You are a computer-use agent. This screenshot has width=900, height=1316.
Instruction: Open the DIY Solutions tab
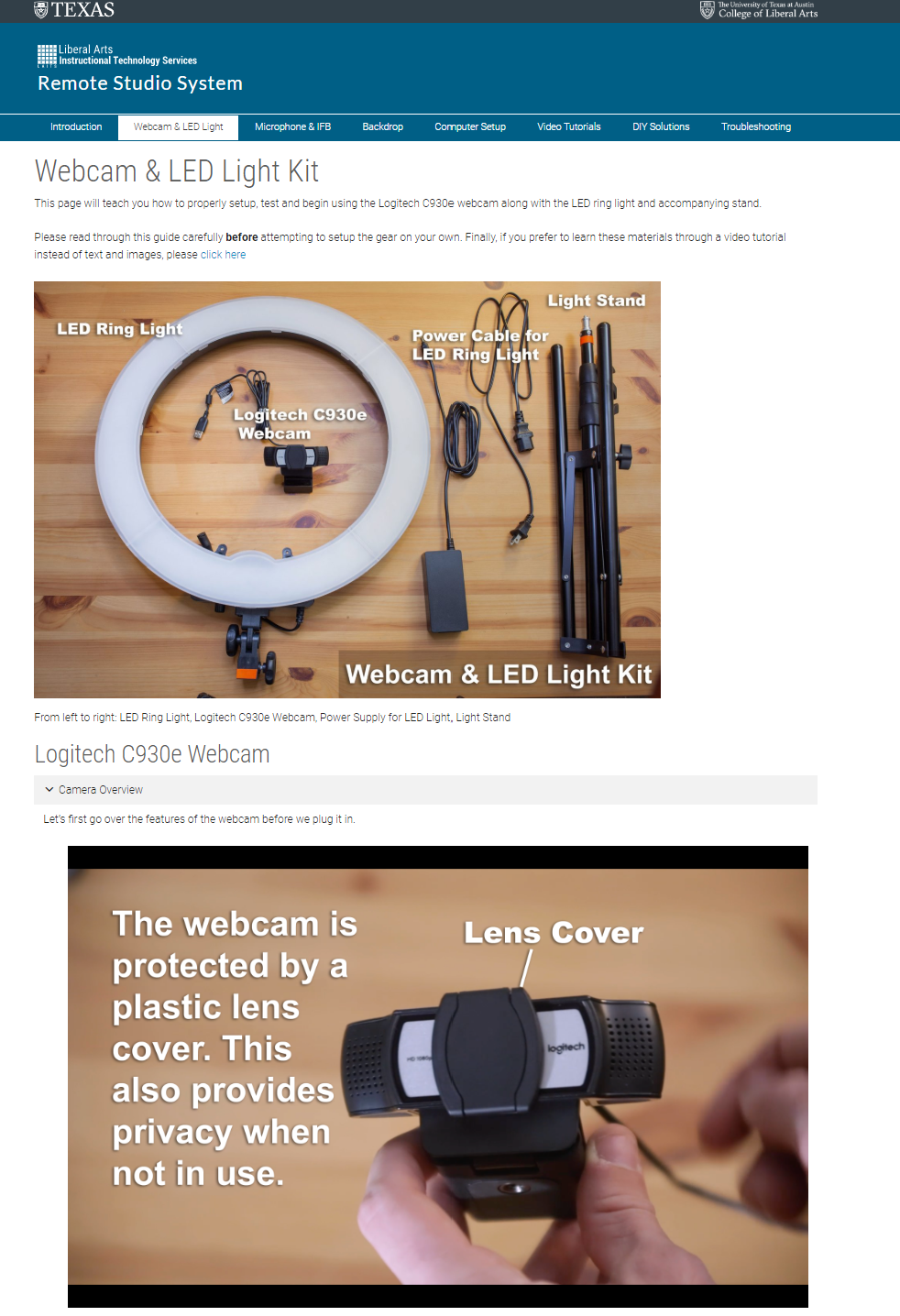(x=661, y=127)
